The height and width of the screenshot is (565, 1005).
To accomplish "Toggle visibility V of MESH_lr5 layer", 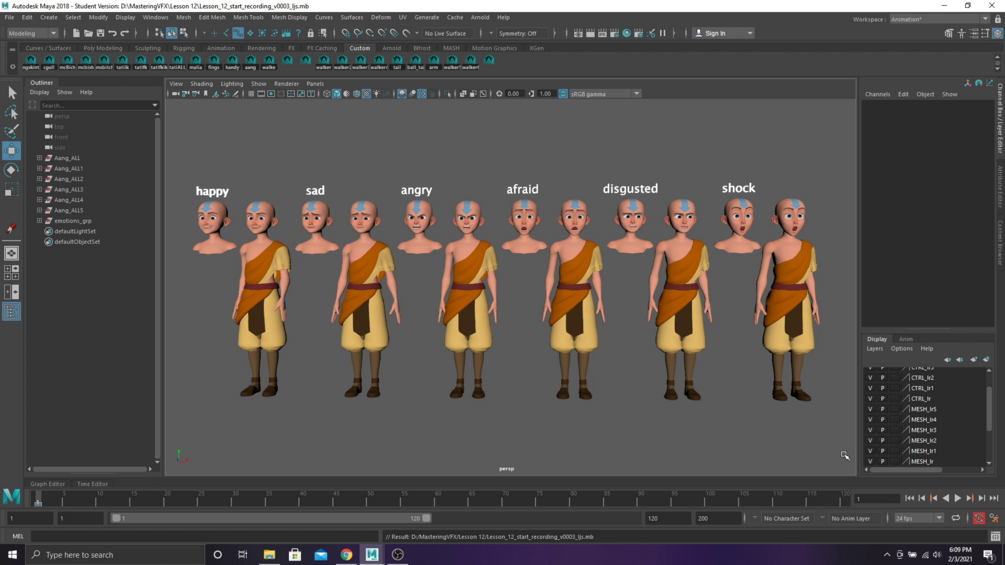I will [870, 409].
